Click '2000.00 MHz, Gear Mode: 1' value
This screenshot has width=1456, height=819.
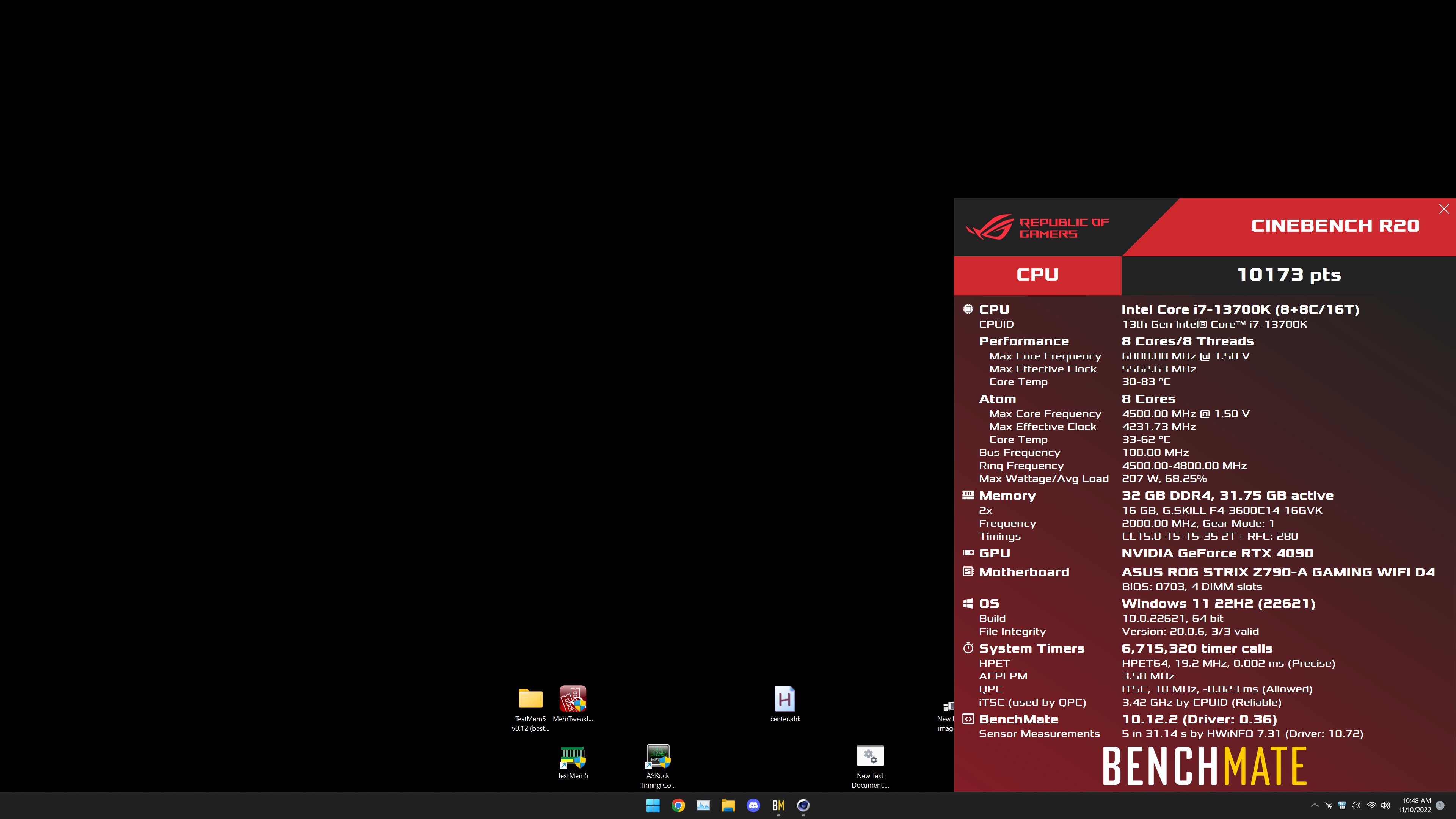click(x=1198, y=523)
